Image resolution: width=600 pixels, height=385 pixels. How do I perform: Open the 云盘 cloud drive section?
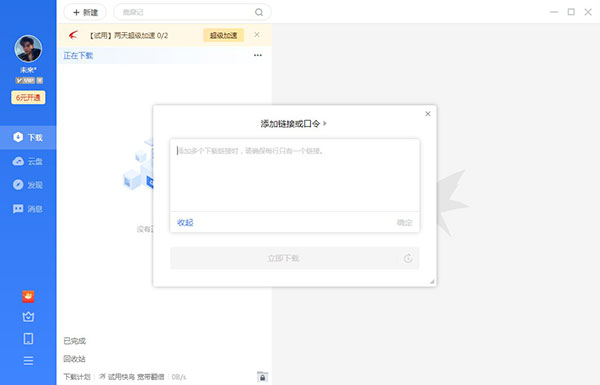(x=28, y=162)
